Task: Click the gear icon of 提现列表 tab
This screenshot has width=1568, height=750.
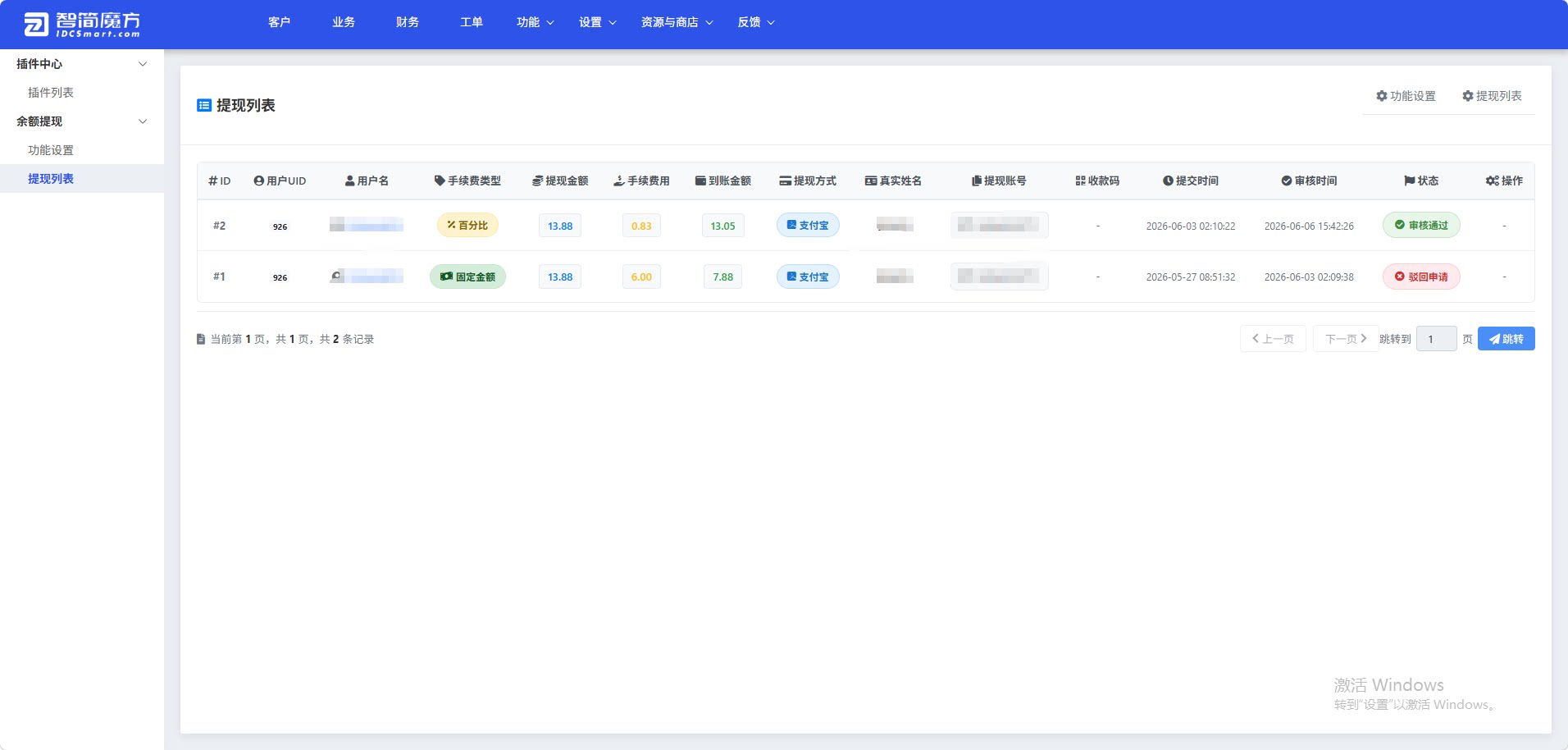Action: click(1468, 96)
